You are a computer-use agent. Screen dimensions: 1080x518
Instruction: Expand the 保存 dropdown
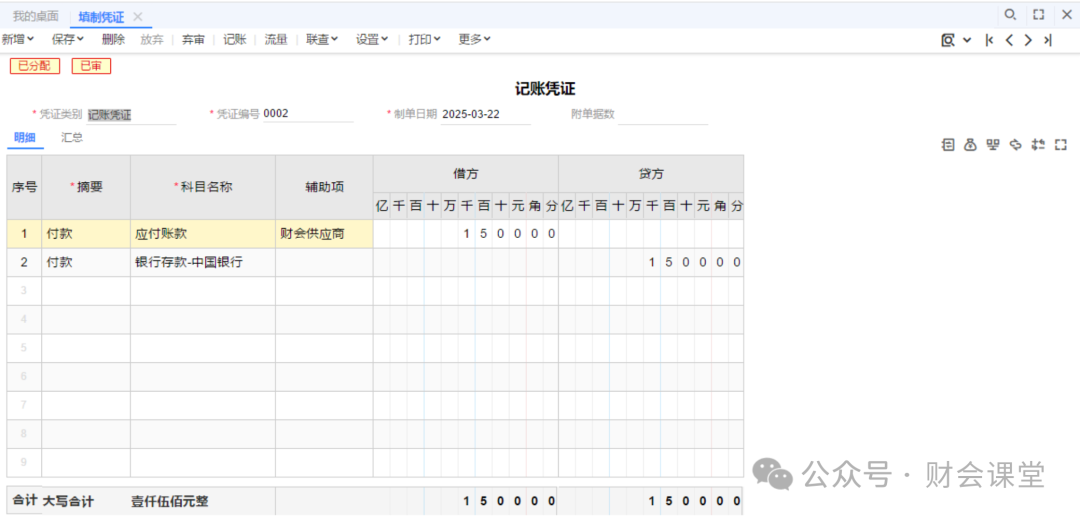point(68,39)
